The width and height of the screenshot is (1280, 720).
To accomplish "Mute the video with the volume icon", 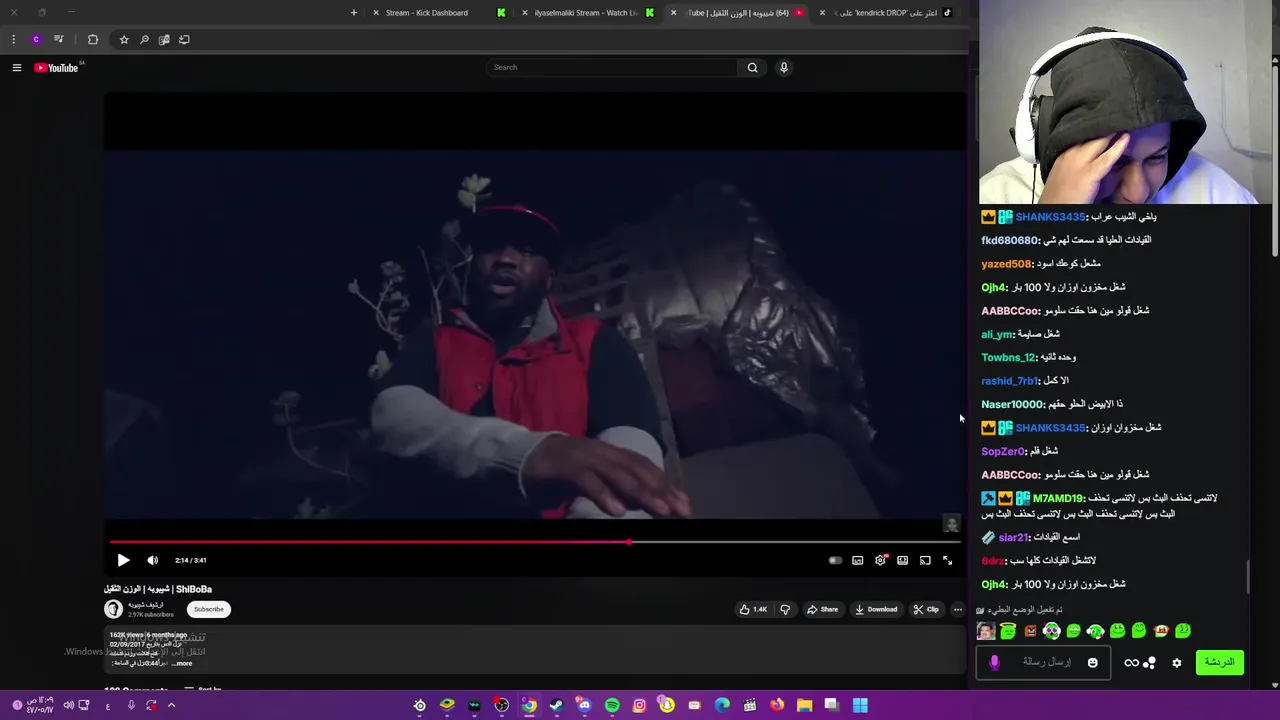I will 152,560.
